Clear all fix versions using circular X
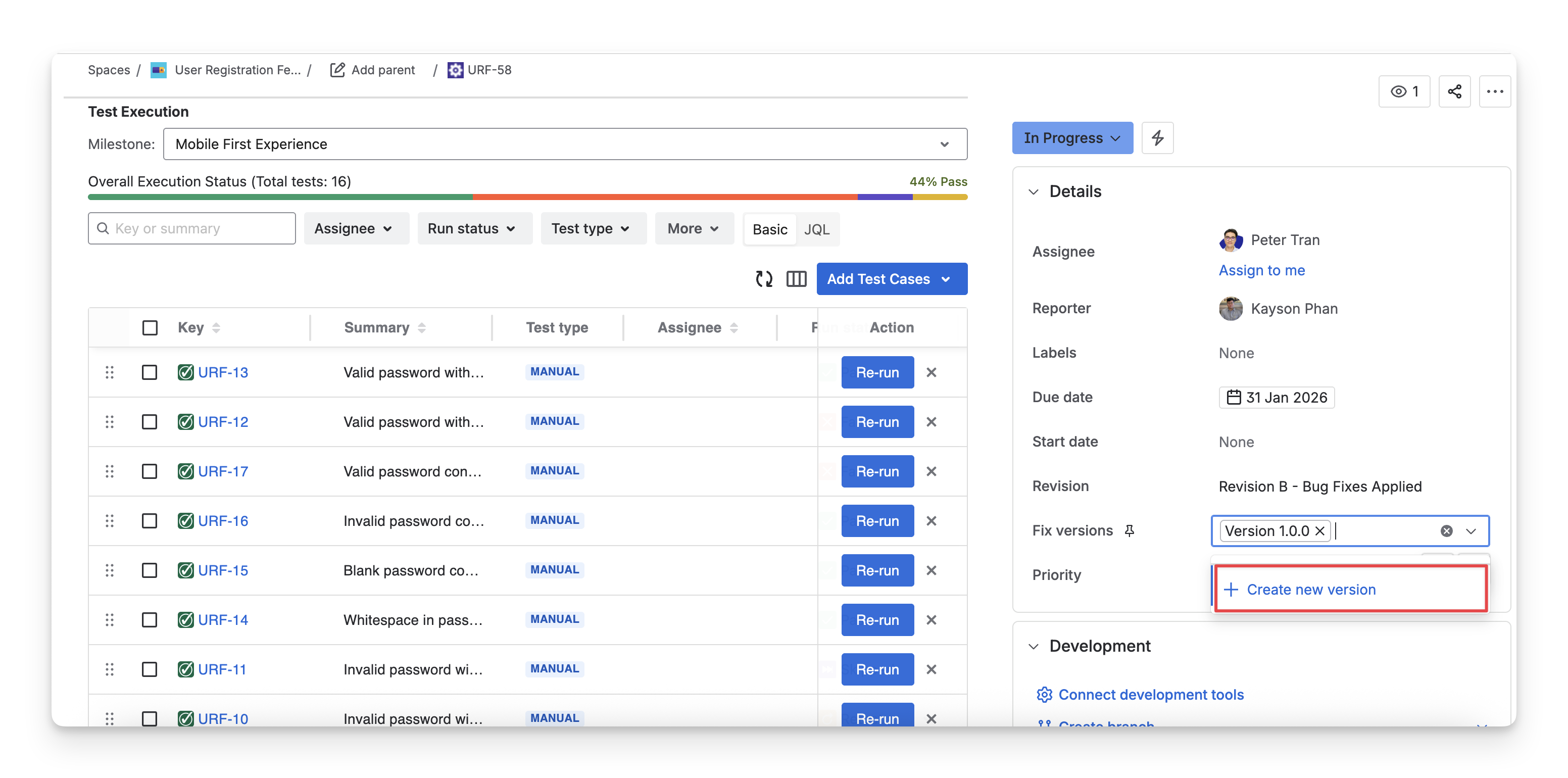1568x778 pixels. click(1446, 531)
